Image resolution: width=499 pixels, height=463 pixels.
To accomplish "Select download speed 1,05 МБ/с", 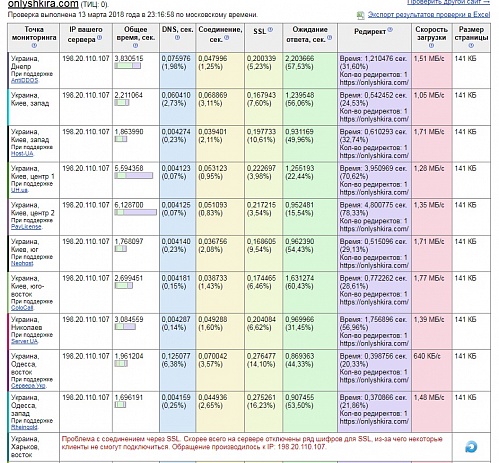I will [x=429, y=95].
